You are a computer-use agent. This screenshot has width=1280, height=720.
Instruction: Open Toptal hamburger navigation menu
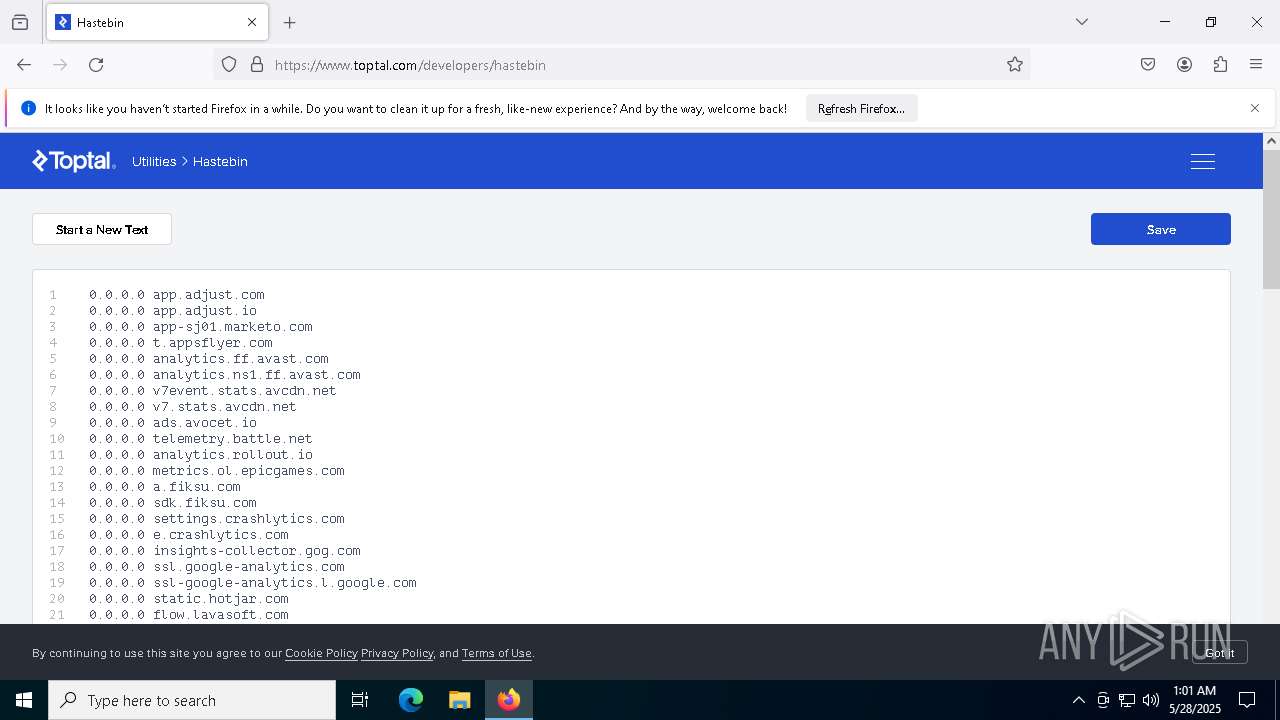pos(1203,161)
